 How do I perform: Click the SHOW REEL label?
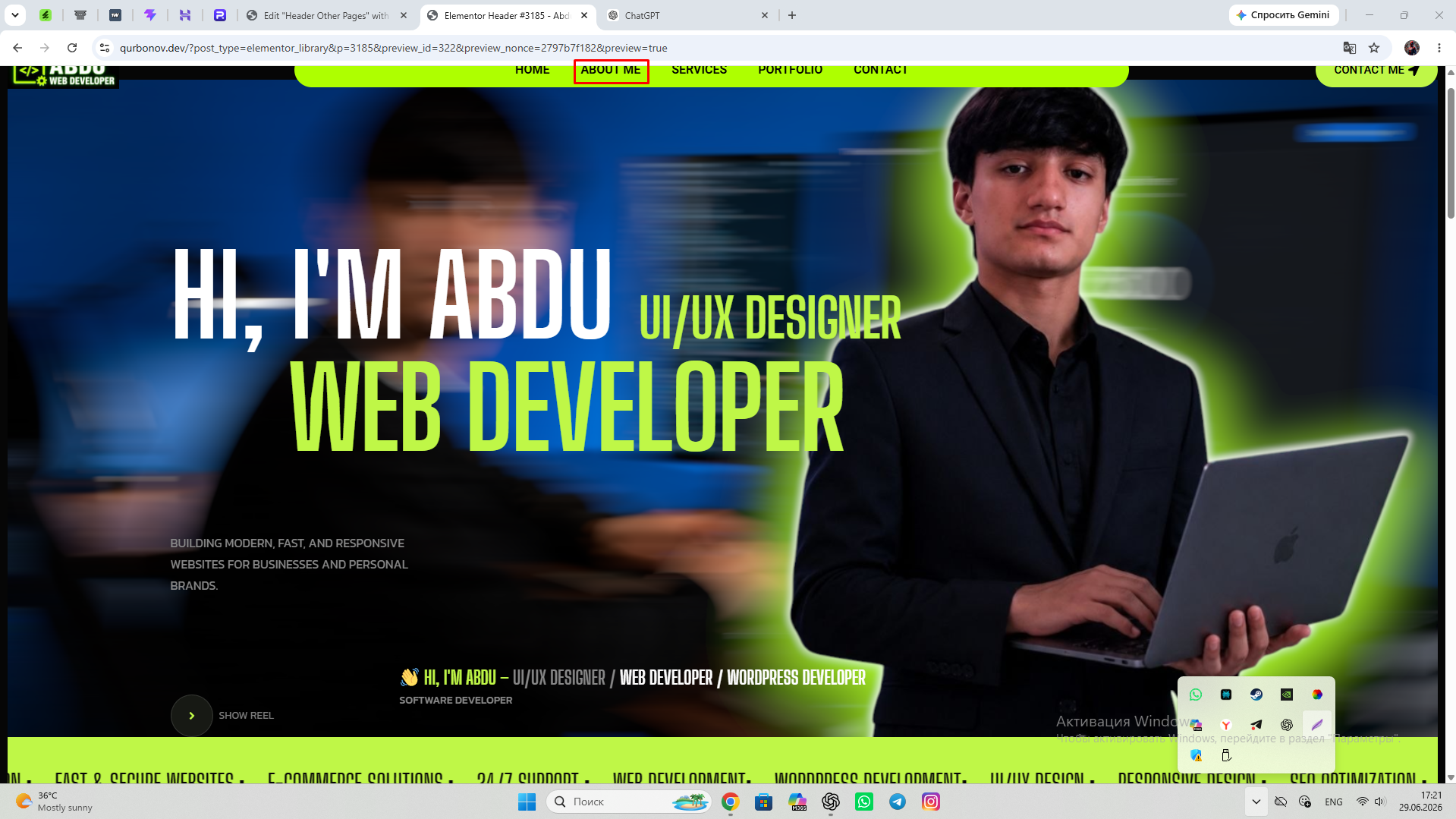246,716
